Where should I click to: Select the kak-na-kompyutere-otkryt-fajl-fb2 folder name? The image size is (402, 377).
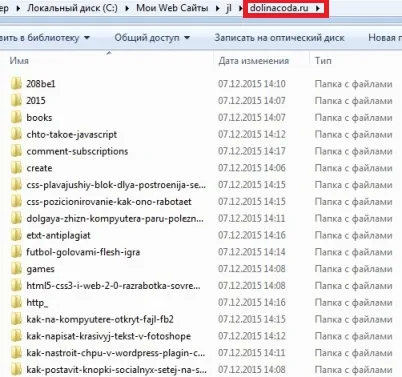tap(100, 319)
